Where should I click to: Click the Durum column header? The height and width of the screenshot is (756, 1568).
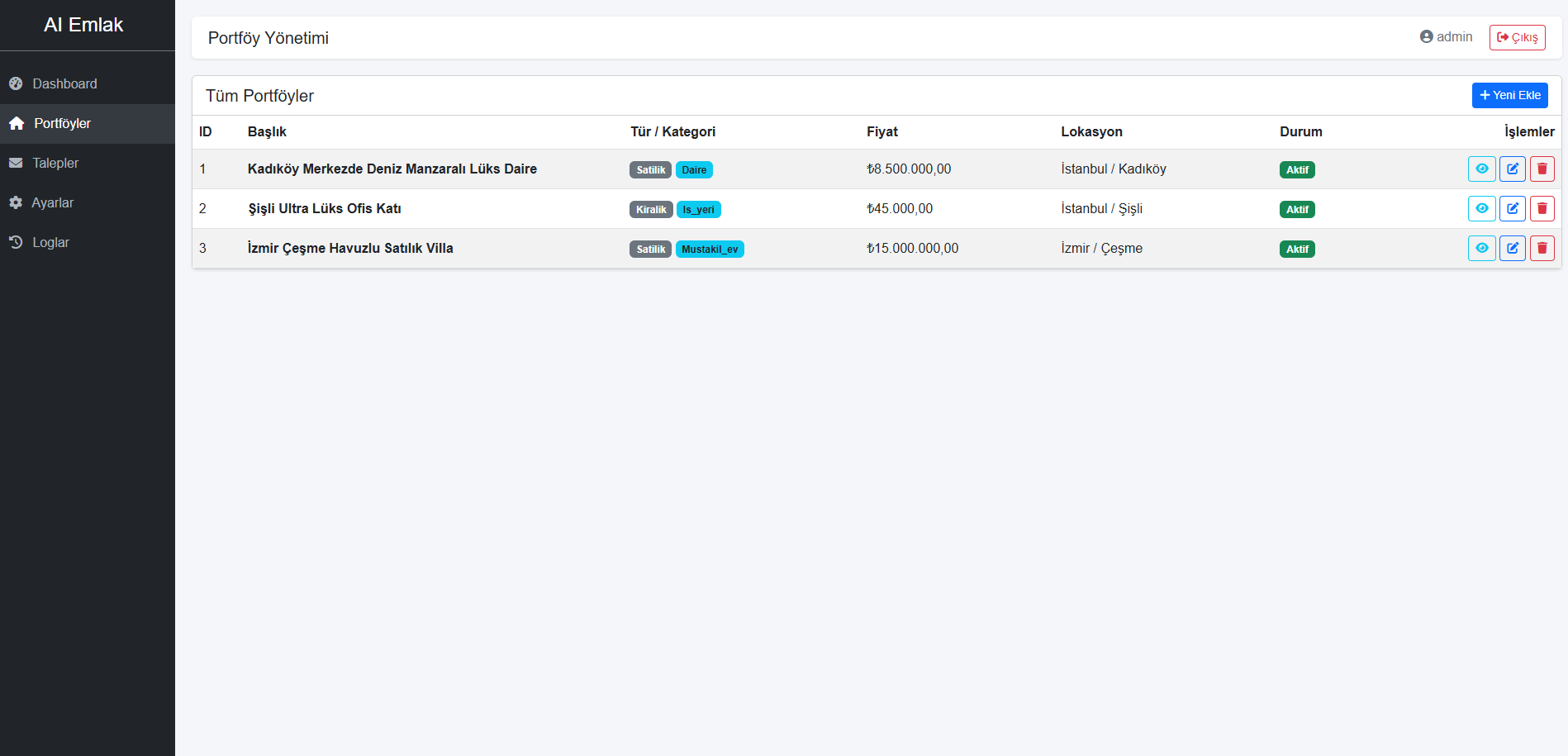coord(1301,132)
